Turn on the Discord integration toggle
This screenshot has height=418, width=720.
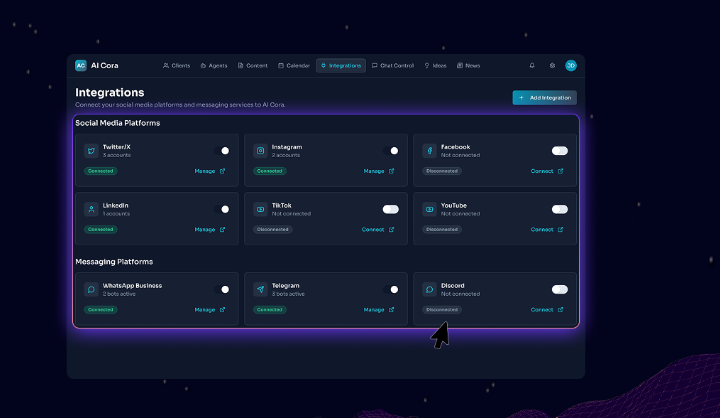[559, 289]
